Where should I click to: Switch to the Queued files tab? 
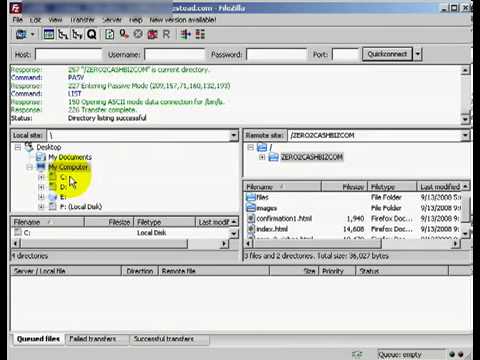pyautogui.click(x=38, y=339)
